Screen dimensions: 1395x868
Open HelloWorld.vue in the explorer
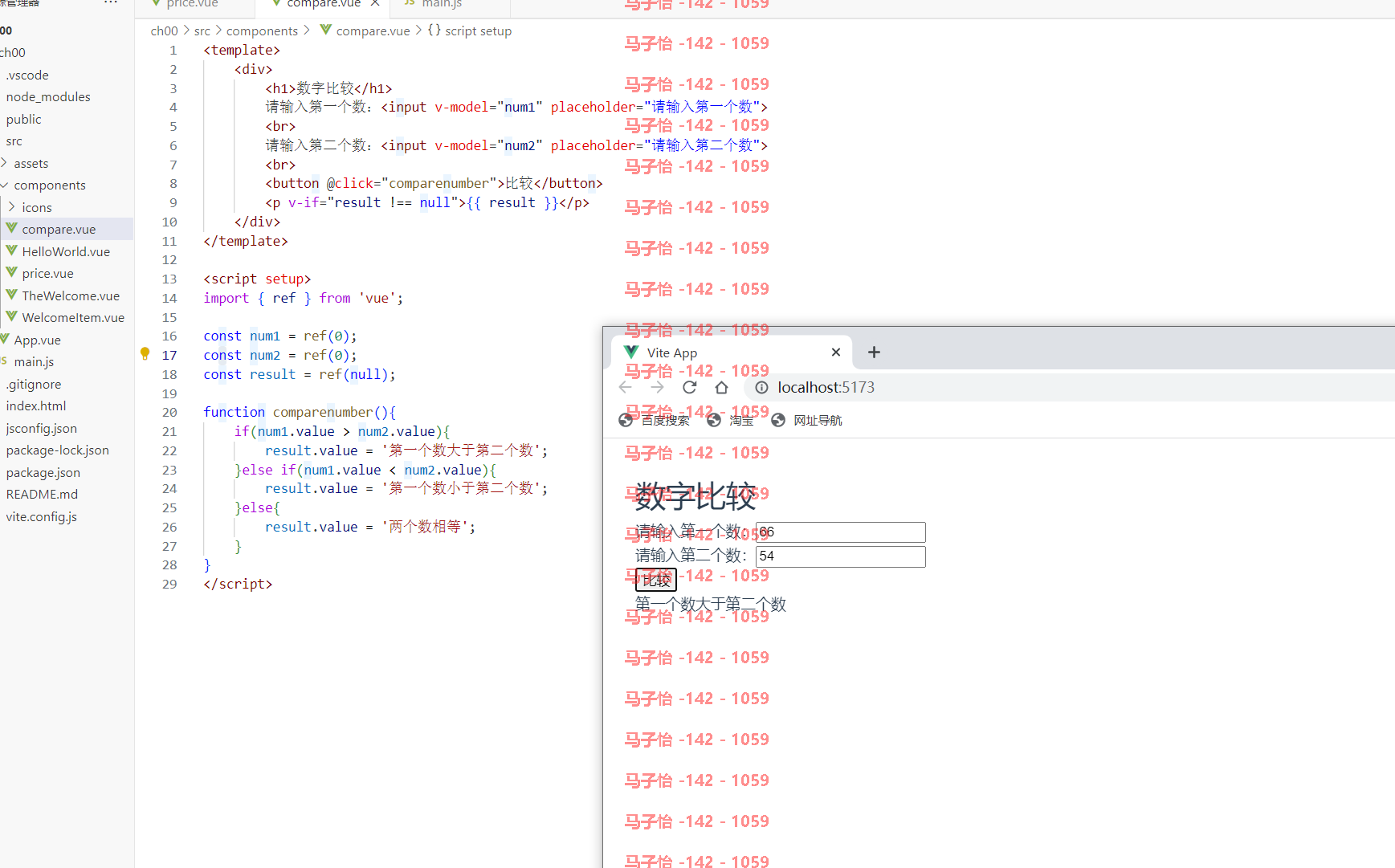66,251
